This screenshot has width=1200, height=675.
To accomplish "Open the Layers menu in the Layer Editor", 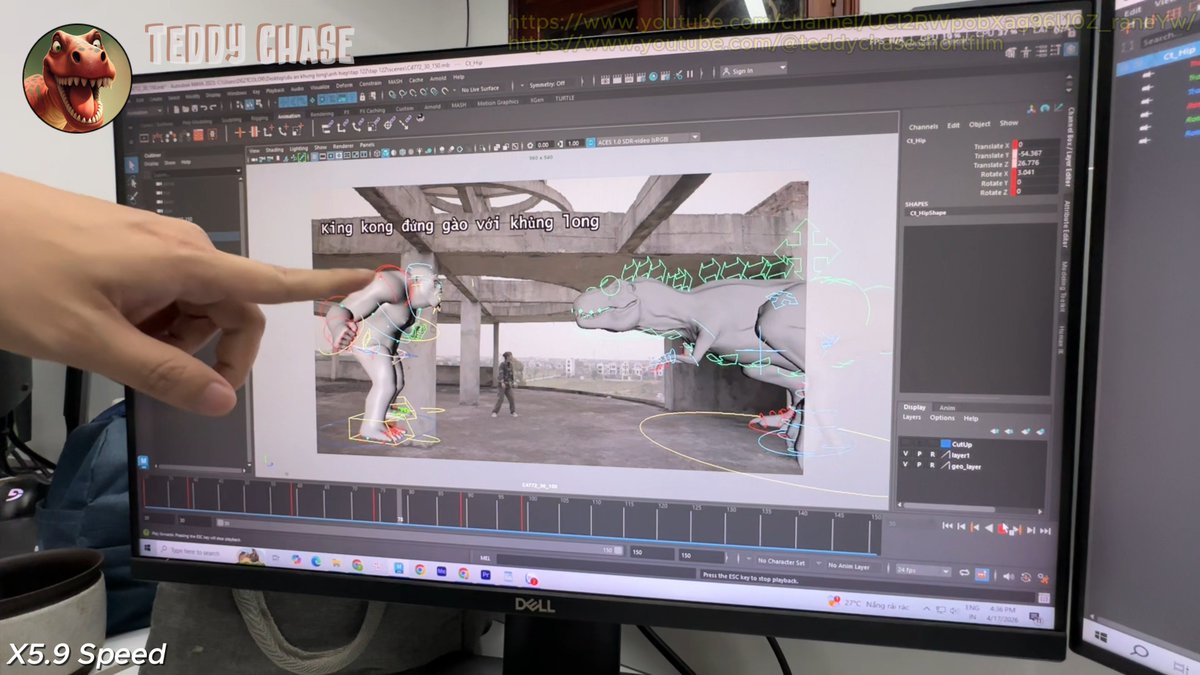I will coord(912,417).
